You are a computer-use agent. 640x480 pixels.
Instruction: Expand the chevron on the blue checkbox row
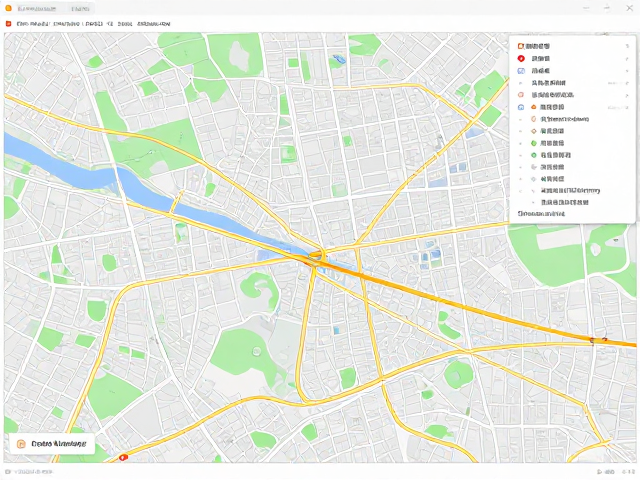(x=627, y=71)
